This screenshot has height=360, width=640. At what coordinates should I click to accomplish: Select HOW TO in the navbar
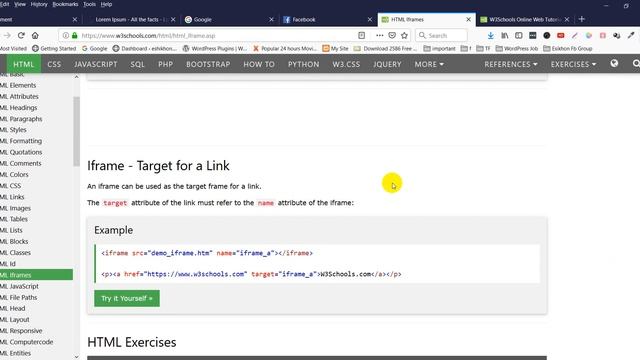pyautogui.click(x=259, y=64)
